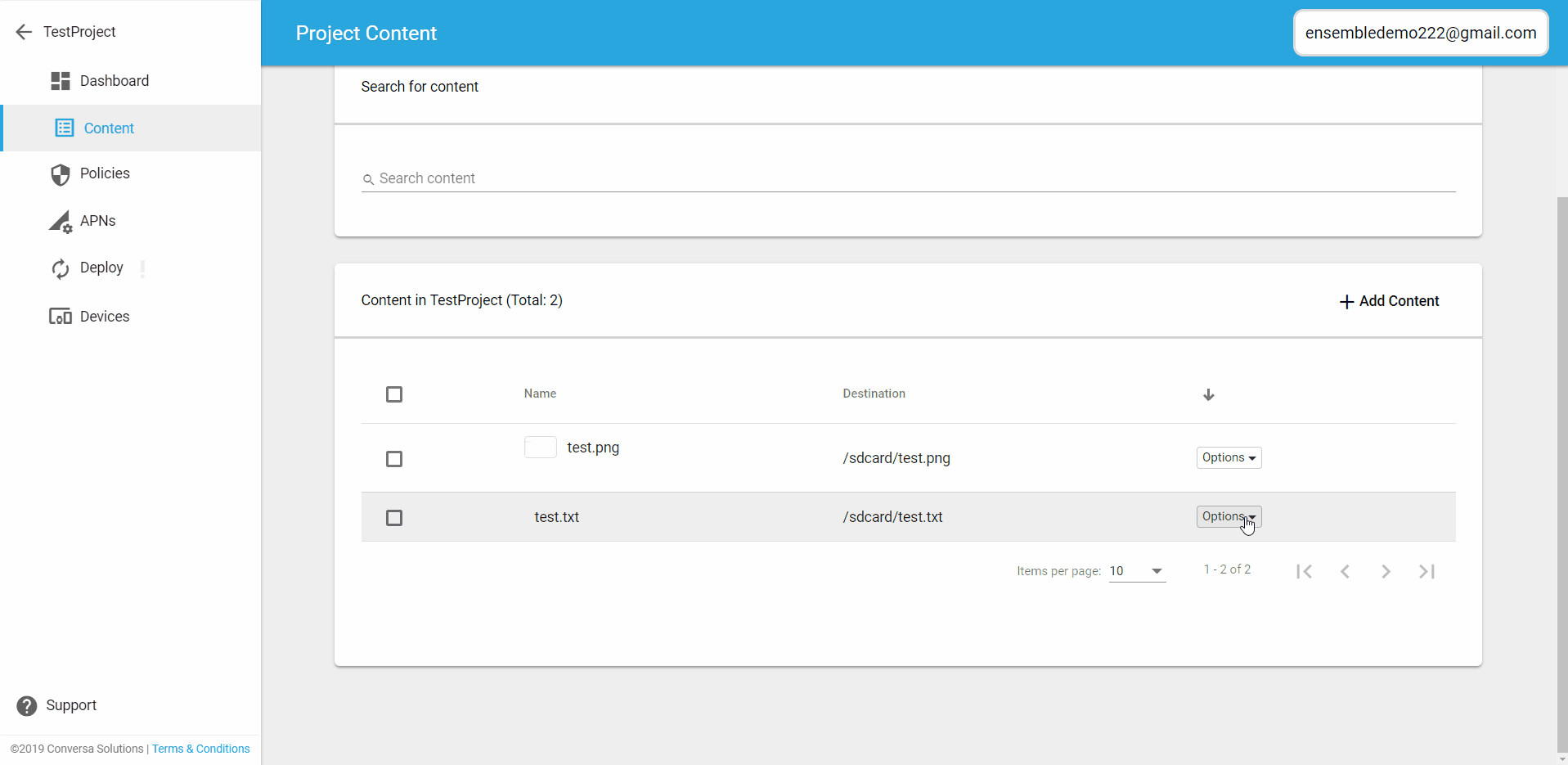Click the 1 - 2 of 2 range label
The width and height of the screenshot is (1568, 765).
coord(1227,569)
